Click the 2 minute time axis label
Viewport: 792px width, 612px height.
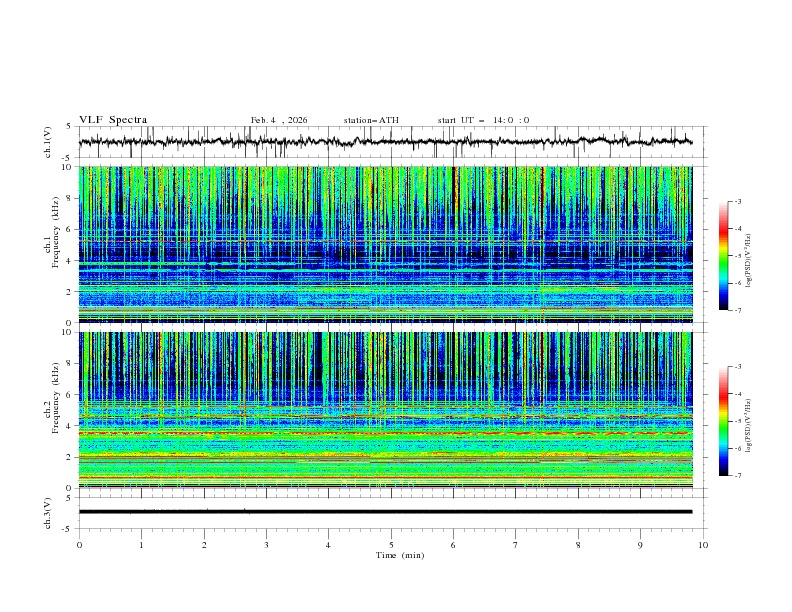pos(204,545)
